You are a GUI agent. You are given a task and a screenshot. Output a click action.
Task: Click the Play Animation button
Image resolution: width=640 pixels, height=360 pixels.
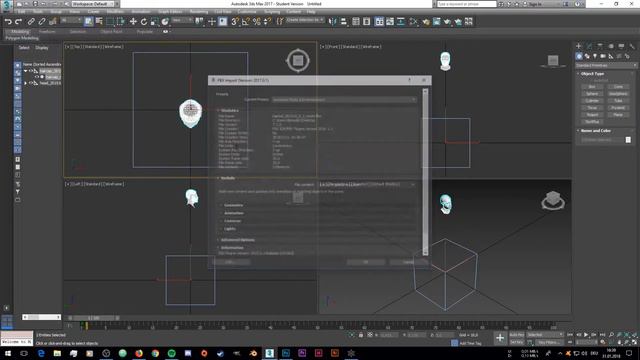586,335
